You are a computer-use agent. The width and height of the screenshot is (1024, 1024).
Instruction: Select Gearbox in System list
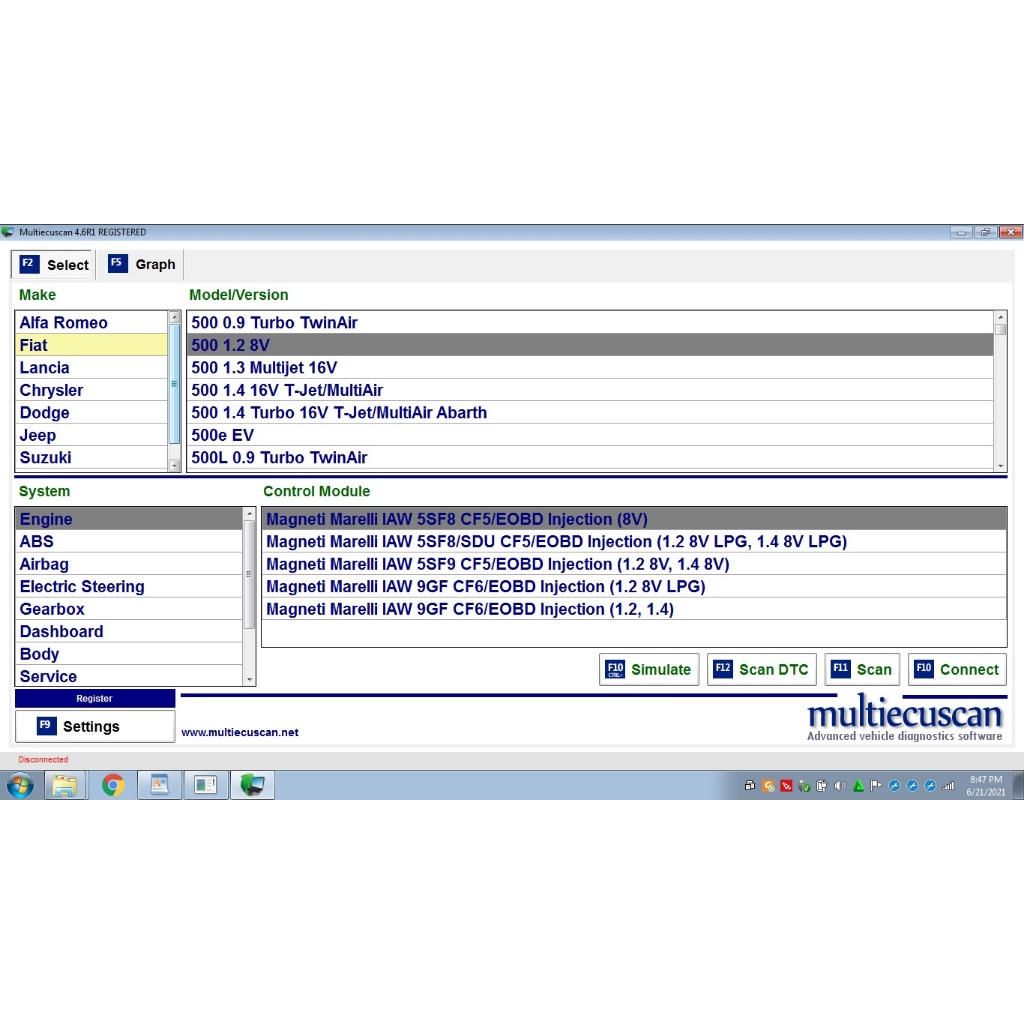tap(129, 609)
